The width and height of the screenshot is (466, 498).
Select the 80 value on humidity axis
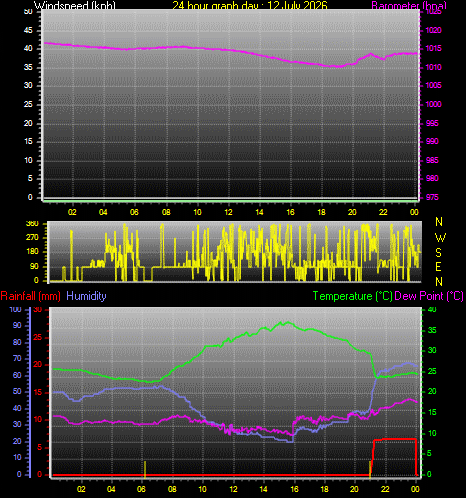(17, 342)
